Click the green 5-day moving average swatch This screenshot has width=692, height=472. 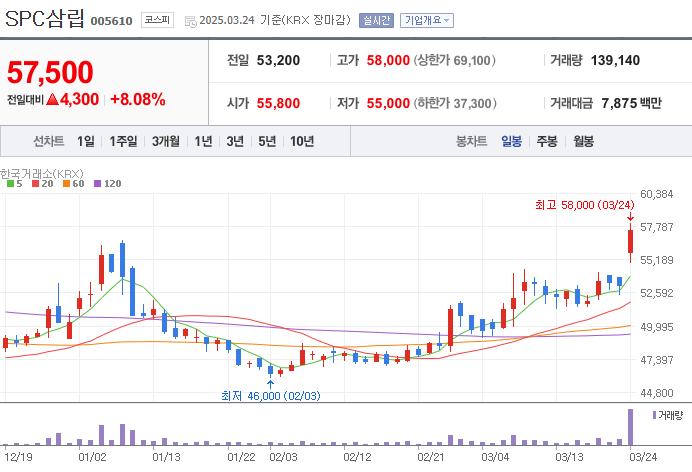[x=11, y=184]
